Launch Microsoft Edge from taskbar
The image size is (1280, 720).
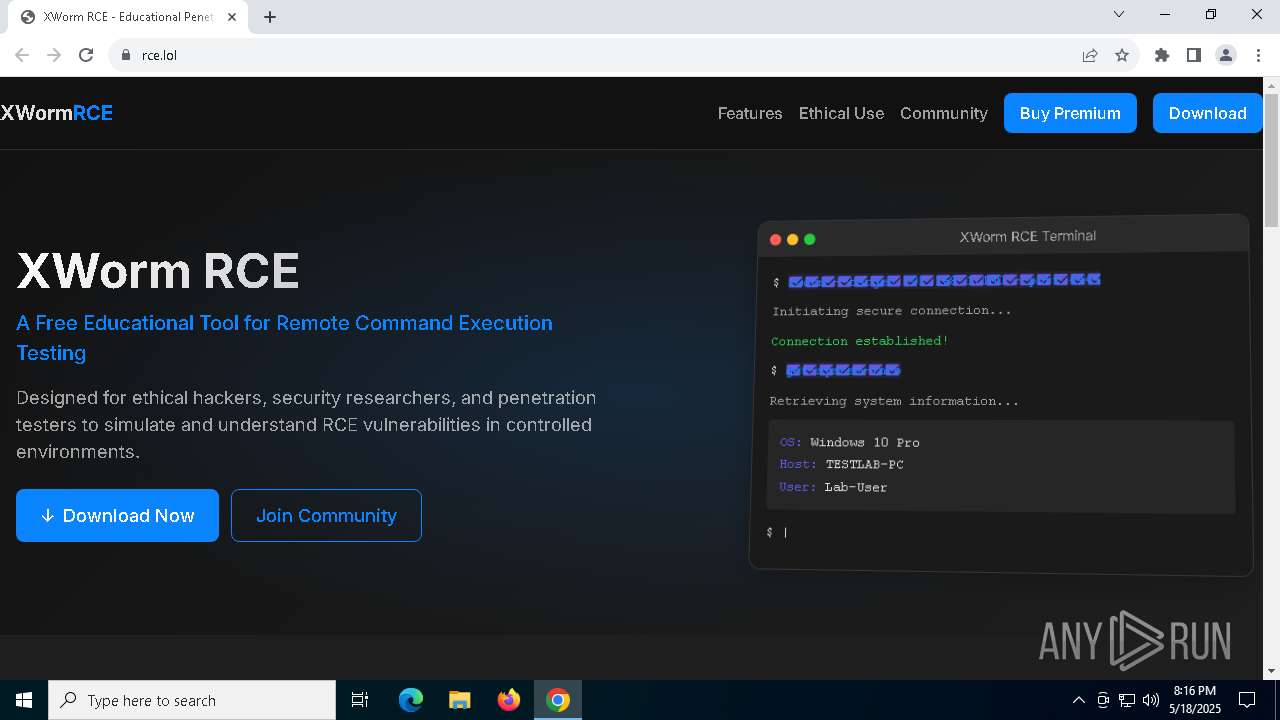click(411, 700)
